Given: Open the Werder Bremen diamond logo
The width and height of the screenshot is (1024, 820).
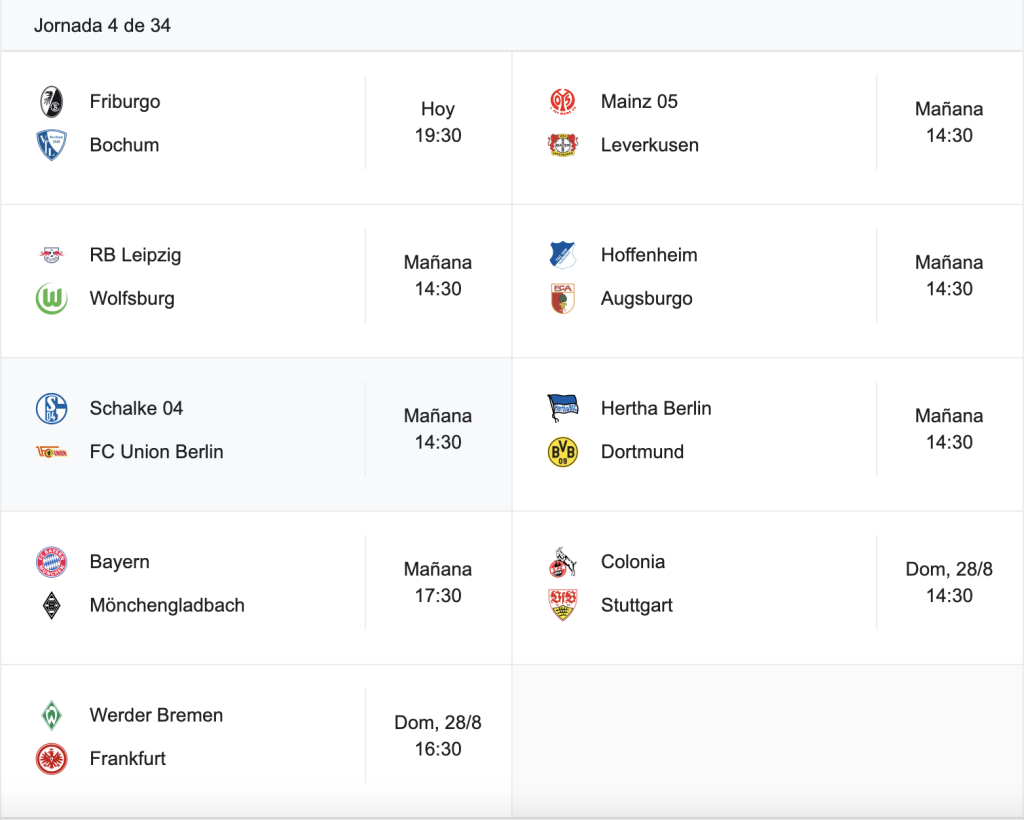Looking at the screenshot, I should pyautogui.click(x=51, y=716).
